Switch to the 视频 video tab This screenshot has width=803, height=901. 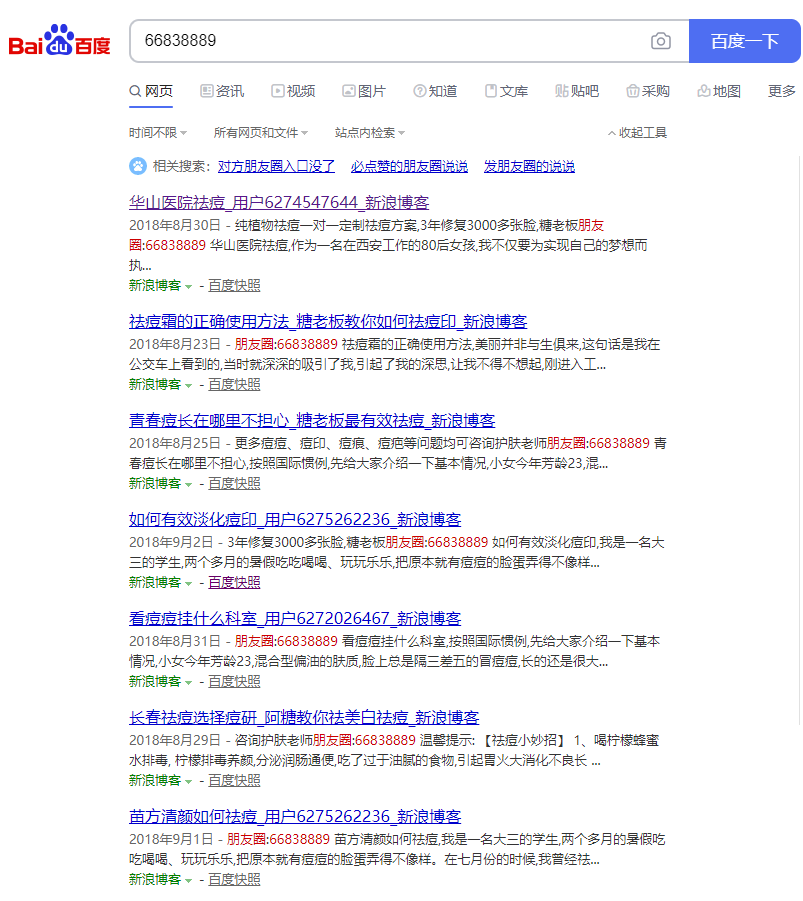[292, 91]
